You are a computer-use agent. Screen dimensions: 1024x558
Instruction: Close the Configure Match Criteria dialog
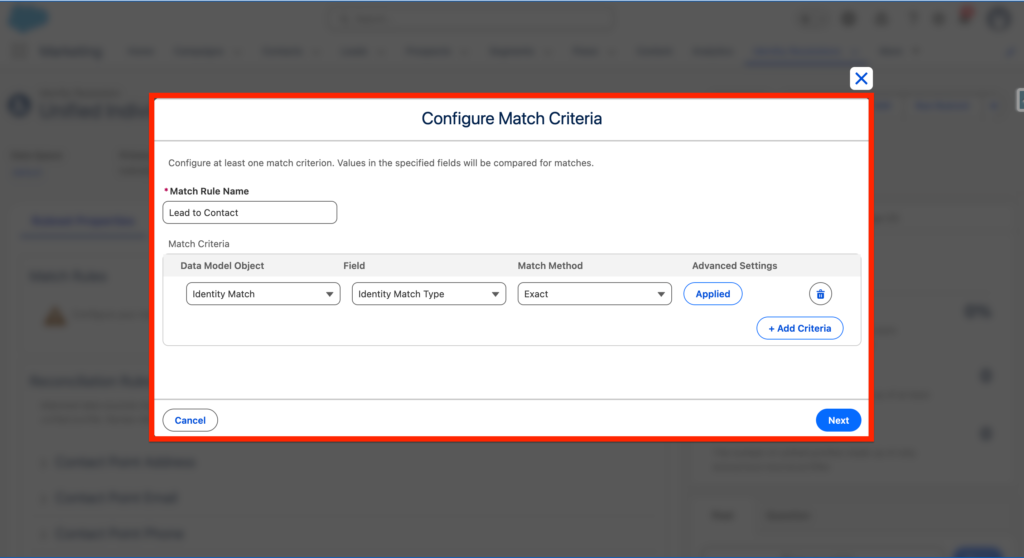[861, 79]
